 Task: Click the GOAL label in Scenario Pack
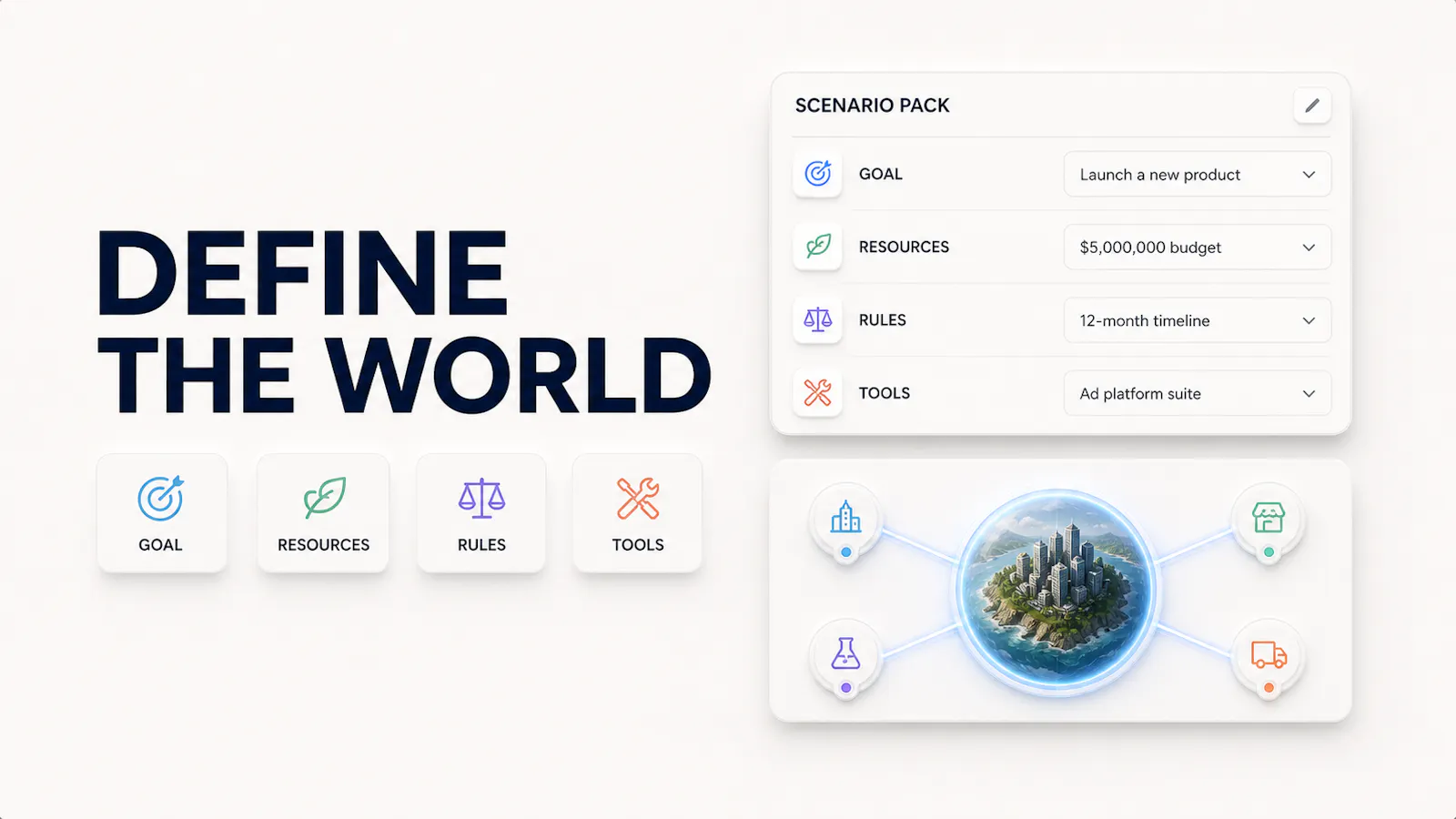(880, 174)
